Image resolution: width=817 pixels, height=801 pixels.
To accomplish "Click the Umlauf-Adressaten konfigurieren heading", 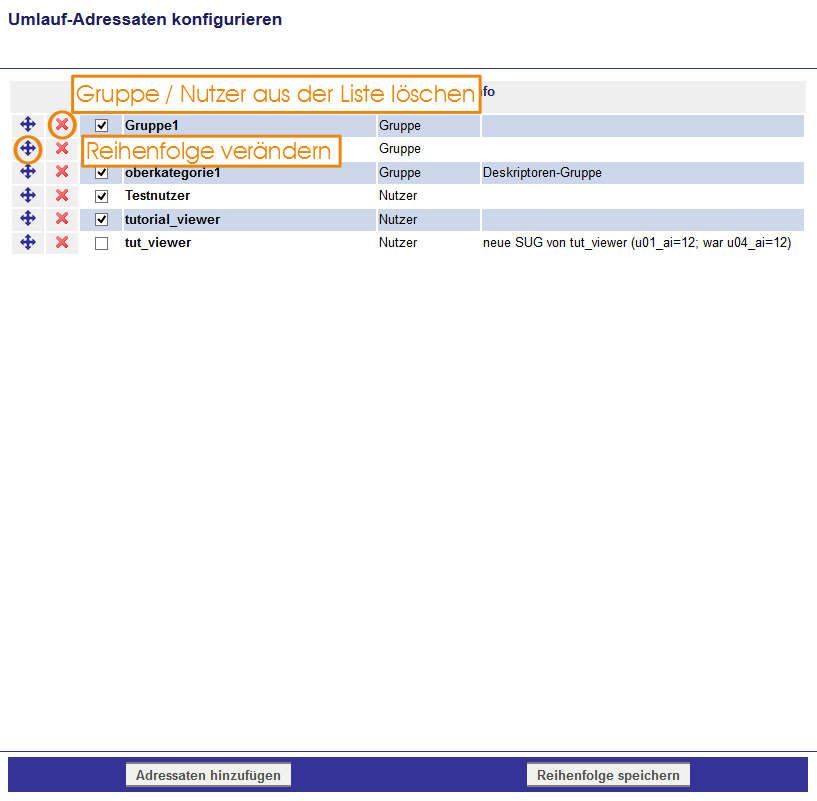I will click(145, 19).
